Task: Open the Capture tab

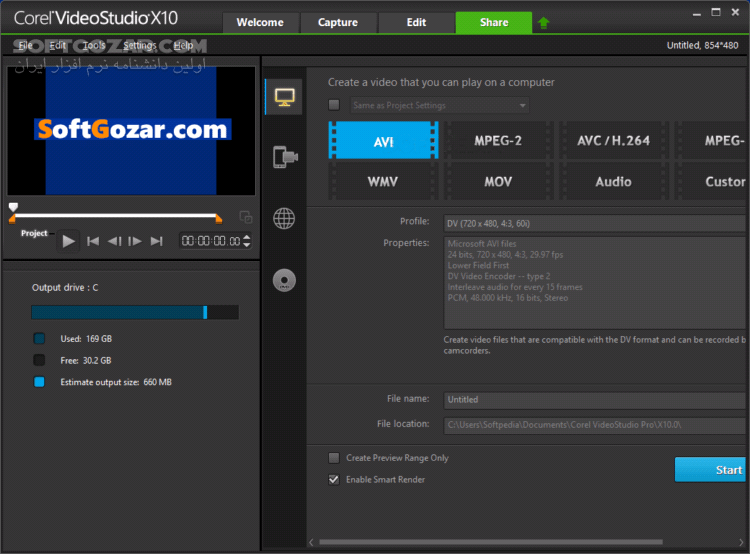Action: [338, 22]
